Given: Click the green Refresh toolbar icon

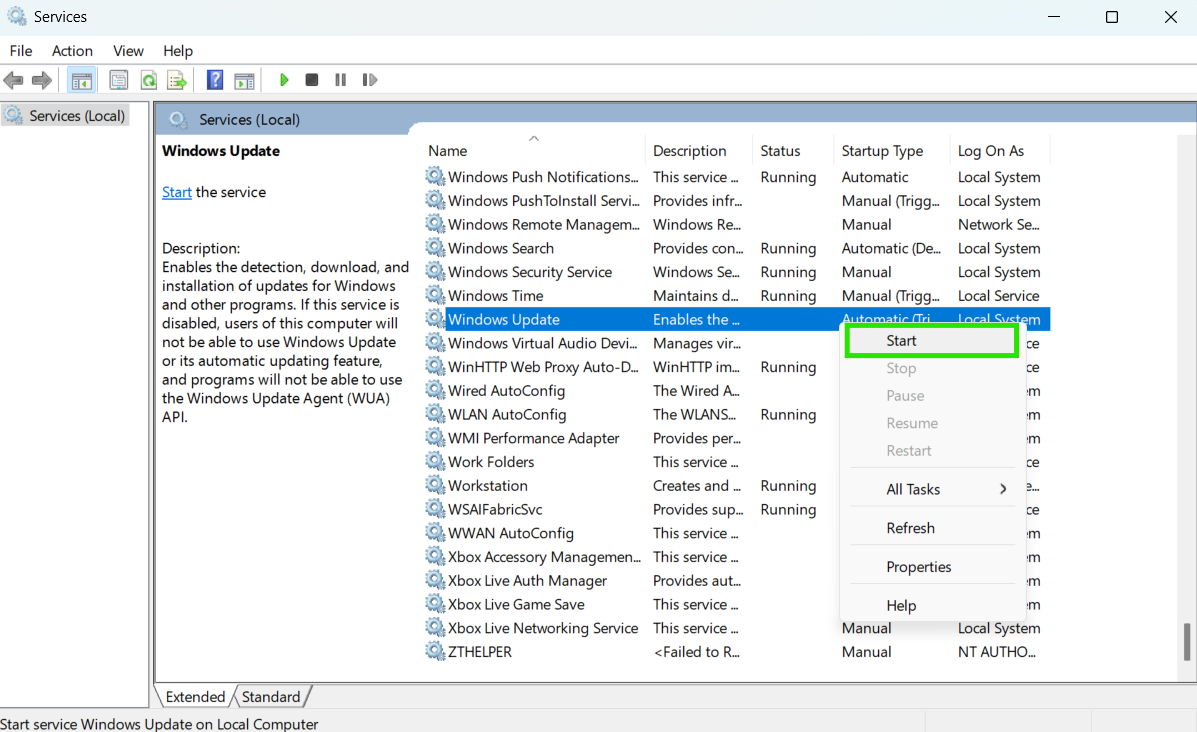Looking at the screenshot, I should coord(148,79).
